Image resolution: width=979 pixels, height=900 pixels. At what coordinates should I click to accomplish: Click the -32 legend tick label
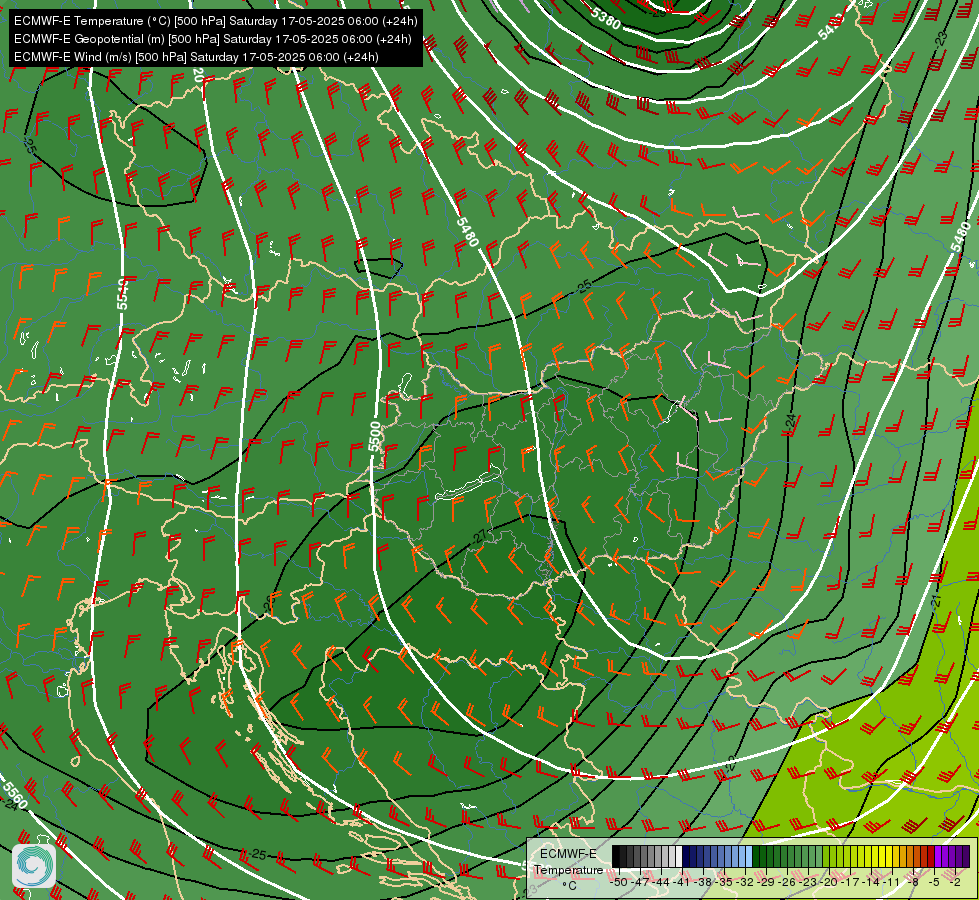tap(745, 882)
